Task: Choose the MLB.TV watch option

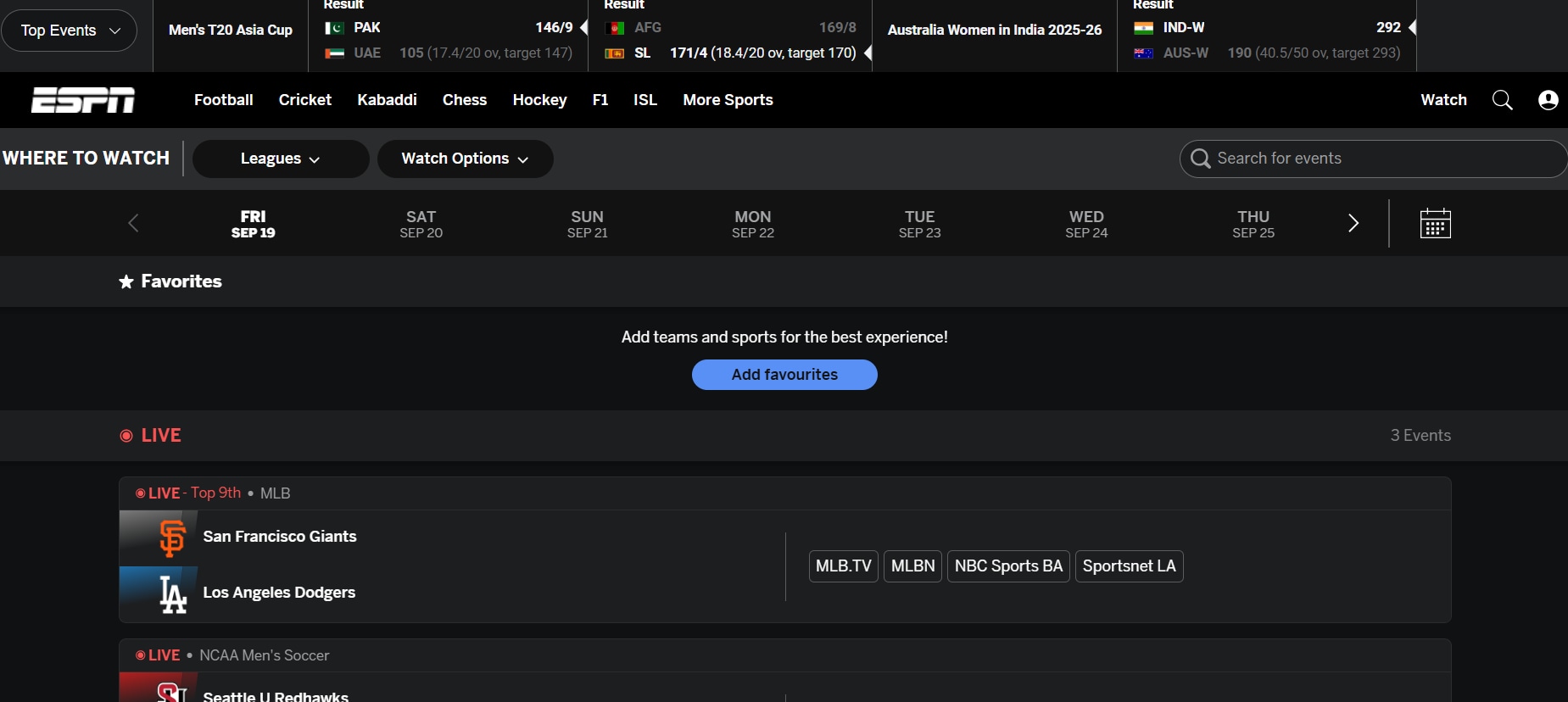Action: point(844,566)
